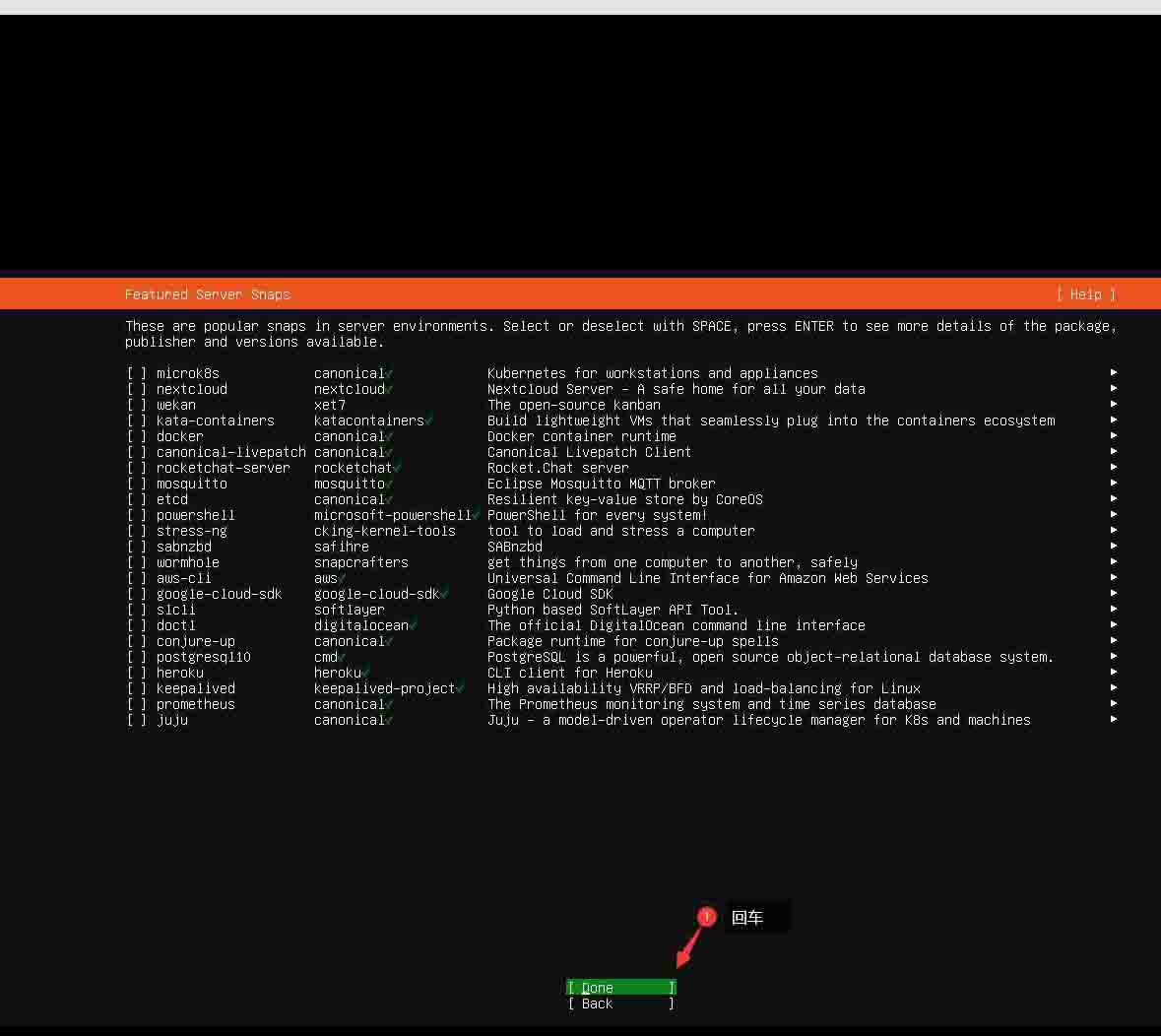Select publisher text "katacontainers"
The height and width of the screenshot is (1036, 1161).
click(368, 421)
